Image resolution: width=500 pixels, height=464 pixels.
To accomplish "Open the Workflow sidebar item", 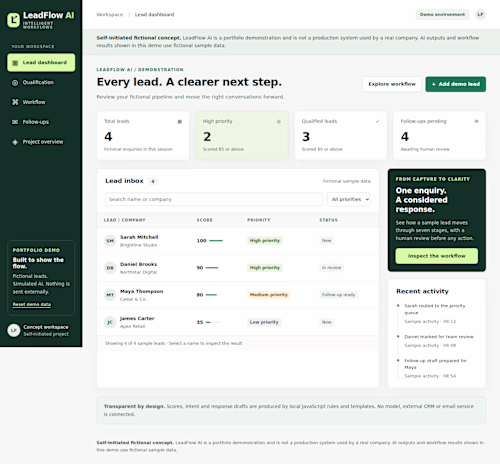I will [x=41, y=102].
